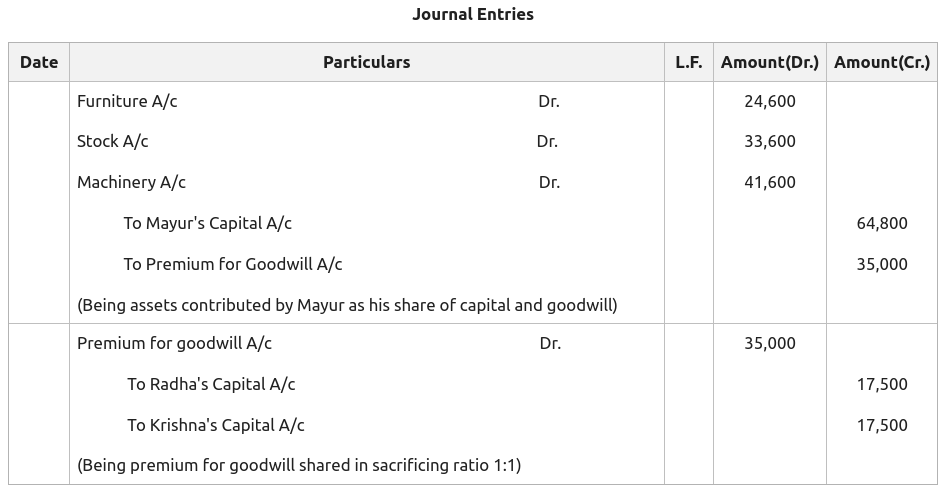Select the Furniture A/c entry

(x=127, y=102)
